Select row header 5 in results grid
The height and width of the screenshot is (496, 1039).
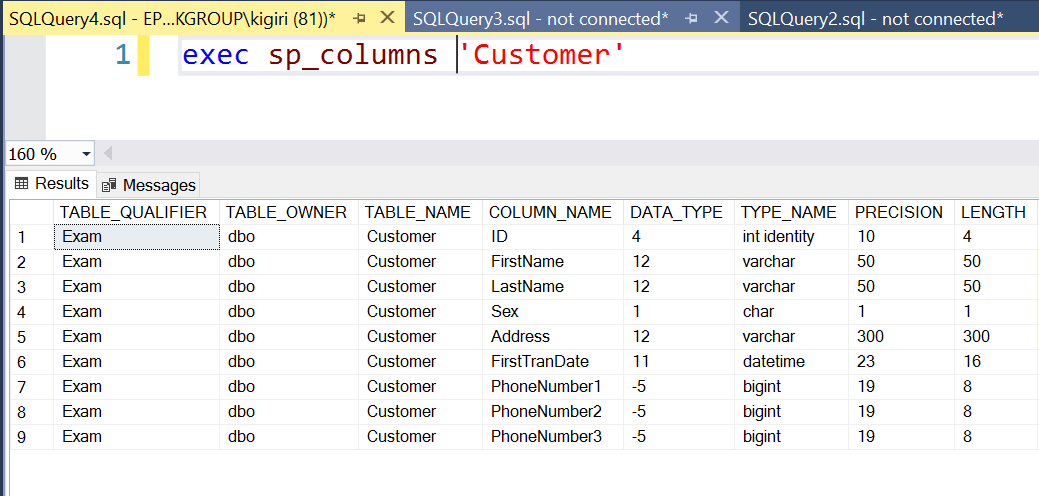[31, 337]
